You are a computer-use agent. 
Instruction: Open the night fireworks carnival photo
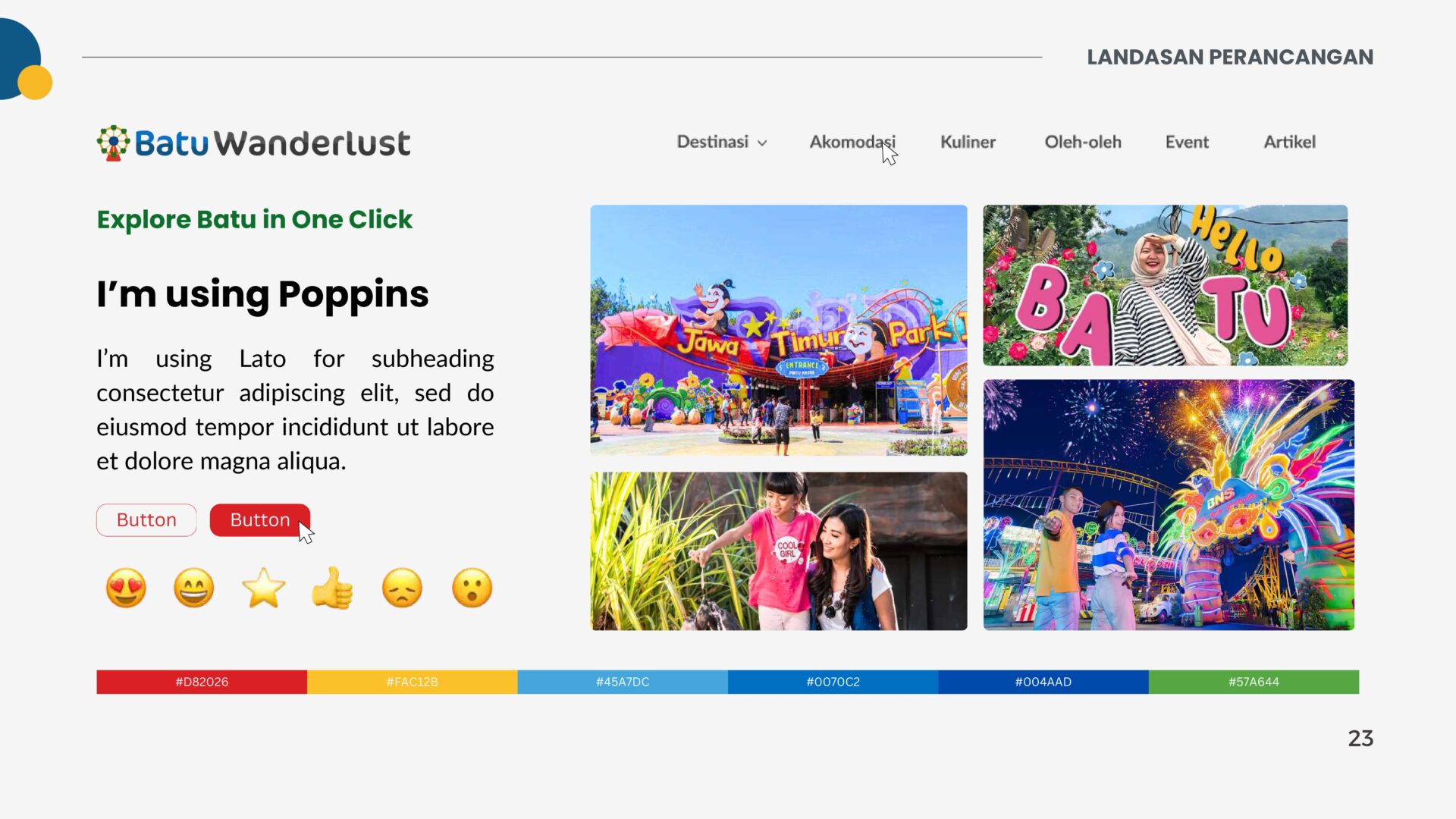coord(1169,505)
